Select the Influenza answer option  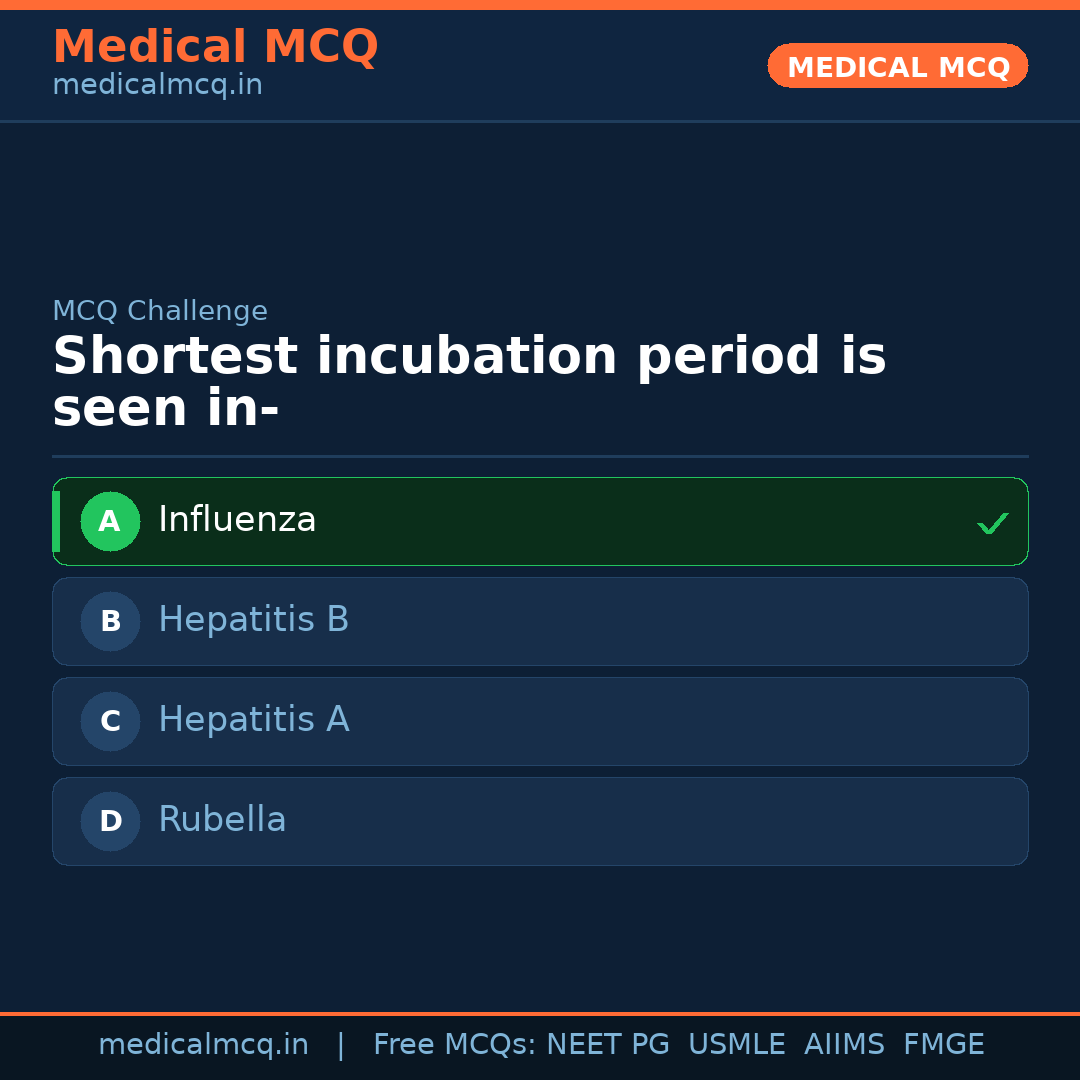tap(237, 520)
